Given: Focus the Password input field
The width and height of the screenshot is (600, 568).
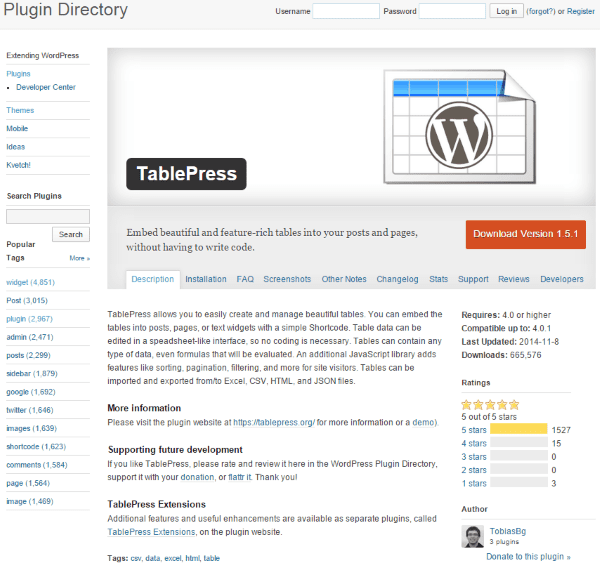Looking at the screenshot, I should pyautogui.click(x=452, y=11).
